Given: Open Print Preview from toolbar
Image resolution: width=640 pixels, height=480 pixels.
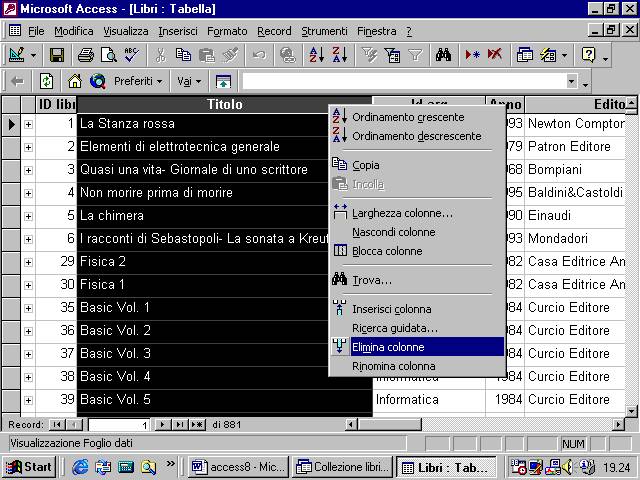Looking at the screenshot, I should click(109, 55).
